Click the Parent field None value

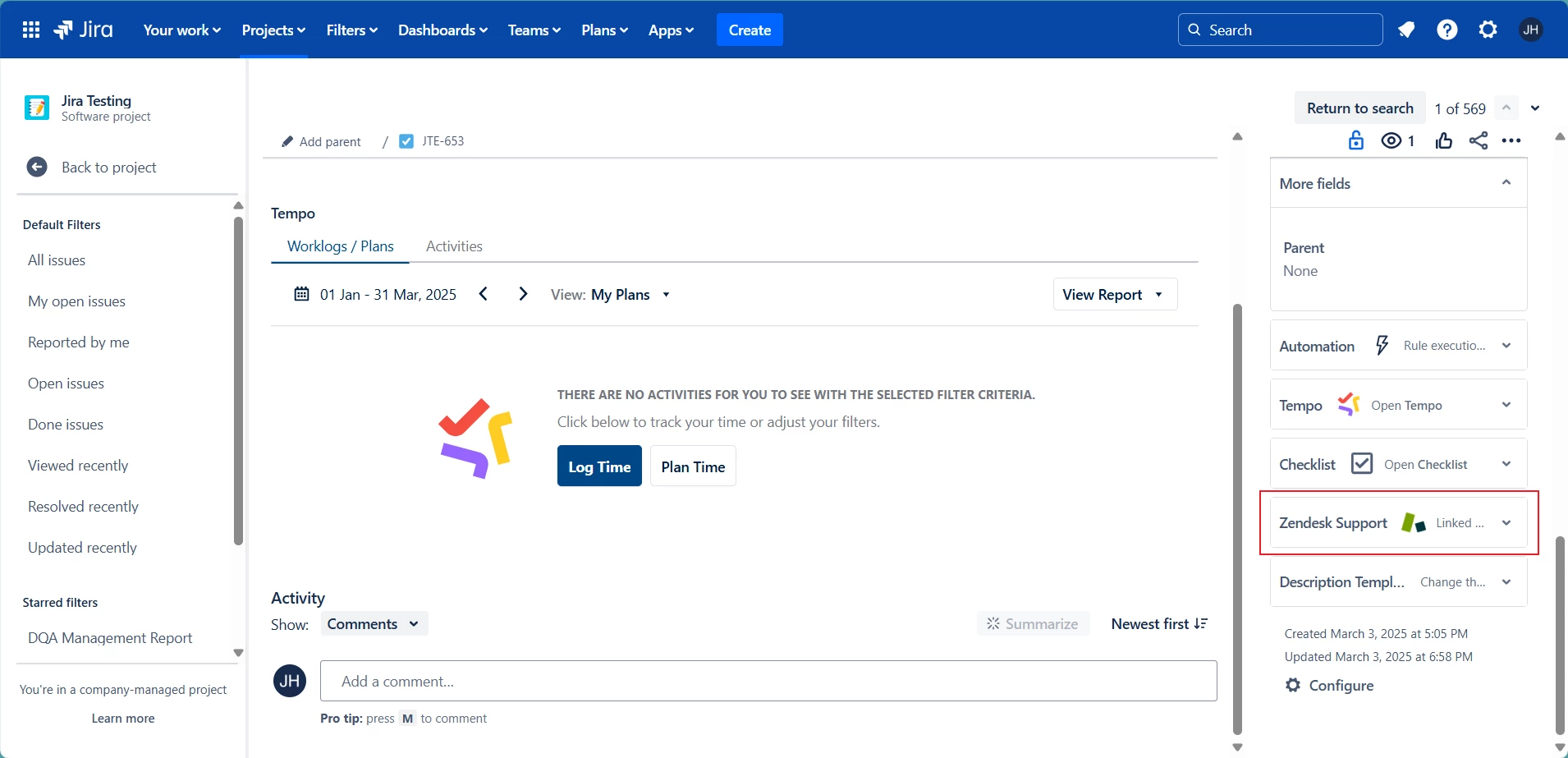(x=1300, y=270)
